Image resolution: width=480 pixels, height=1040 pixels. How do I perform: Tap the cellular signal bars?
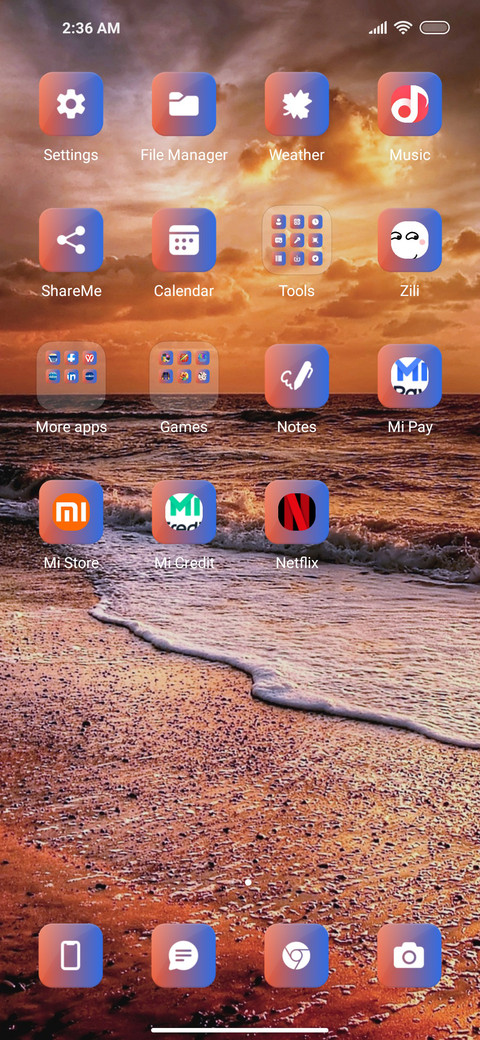click(x=378, y=28)
